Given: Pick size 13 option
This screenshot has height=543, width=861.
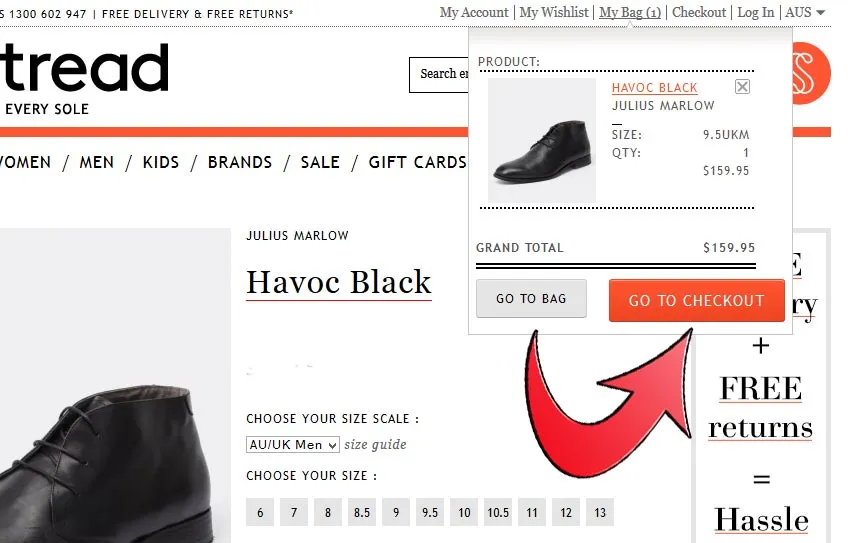Looking at the screenshot, I should click(600, 512).
